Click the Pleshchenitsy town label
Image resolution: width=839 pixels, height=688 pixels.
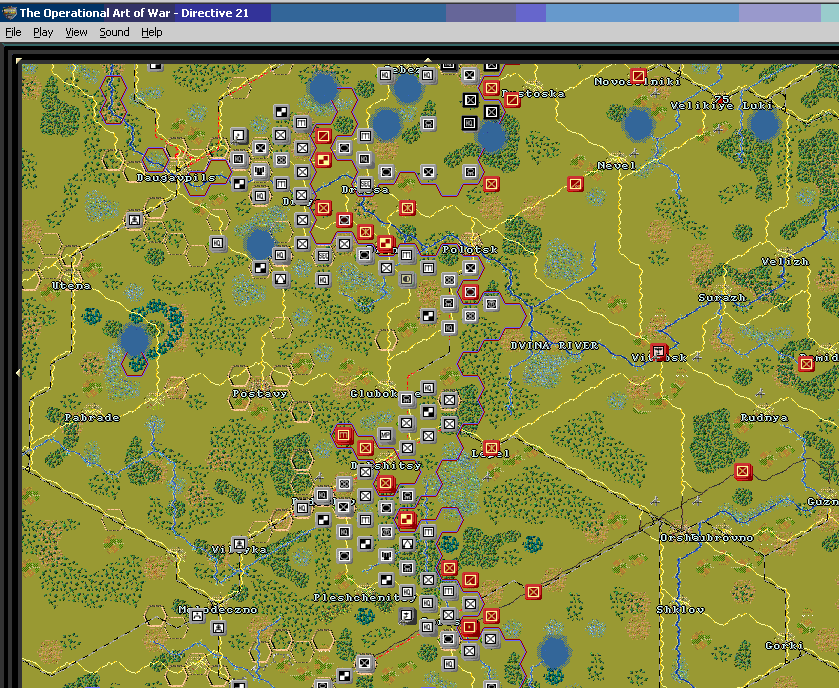pos(365,598)
